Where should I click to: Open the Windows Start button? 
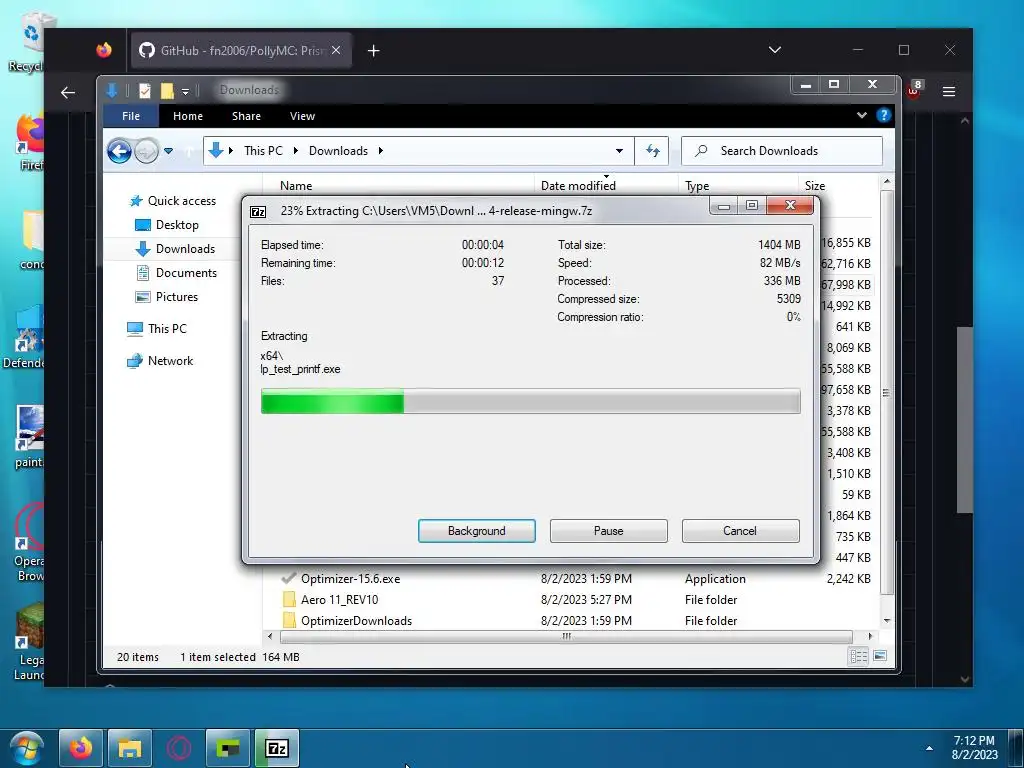tap(26, 748)
